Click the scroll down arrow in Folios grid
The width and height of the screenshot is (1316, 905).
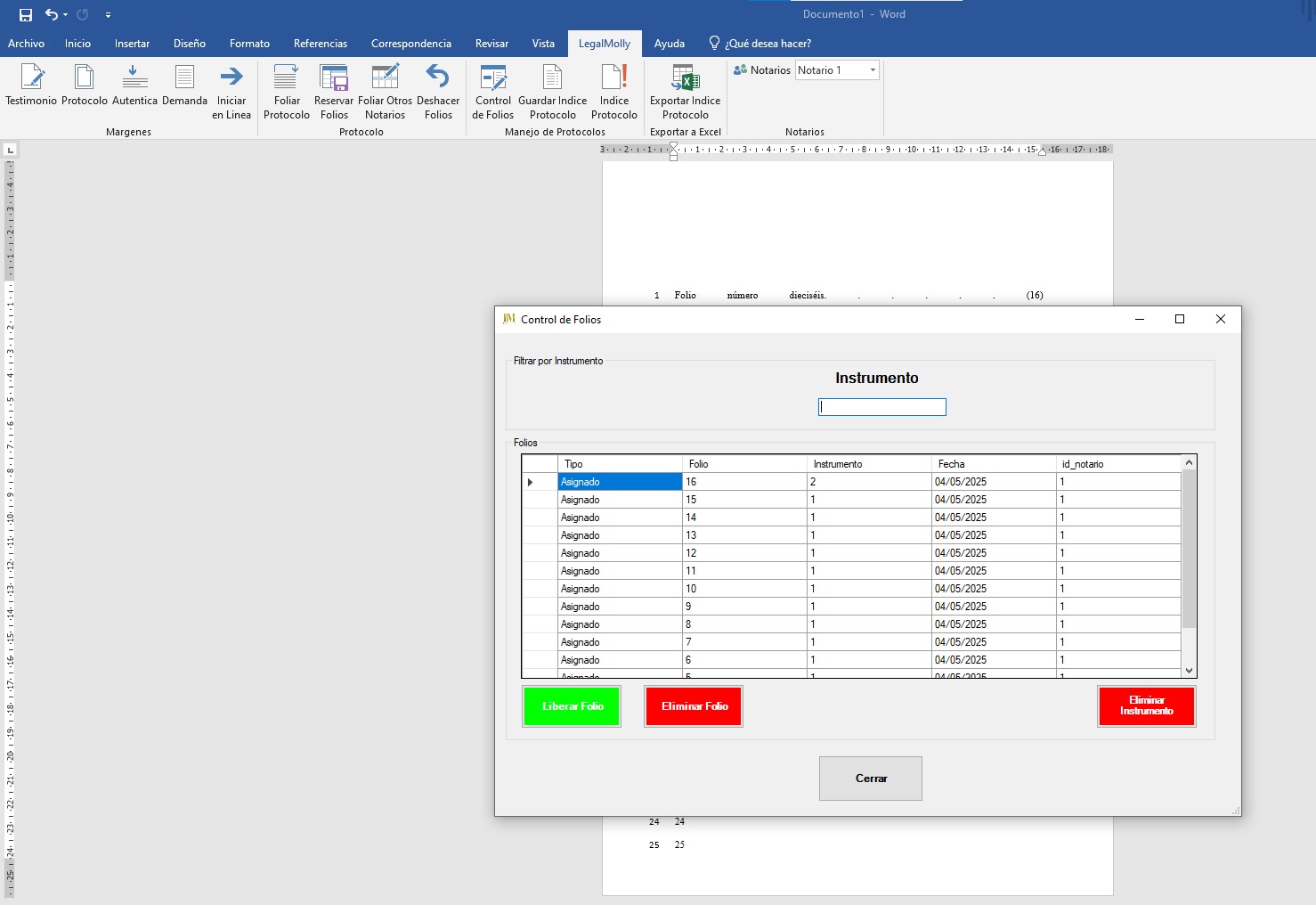pos(1189,671)
